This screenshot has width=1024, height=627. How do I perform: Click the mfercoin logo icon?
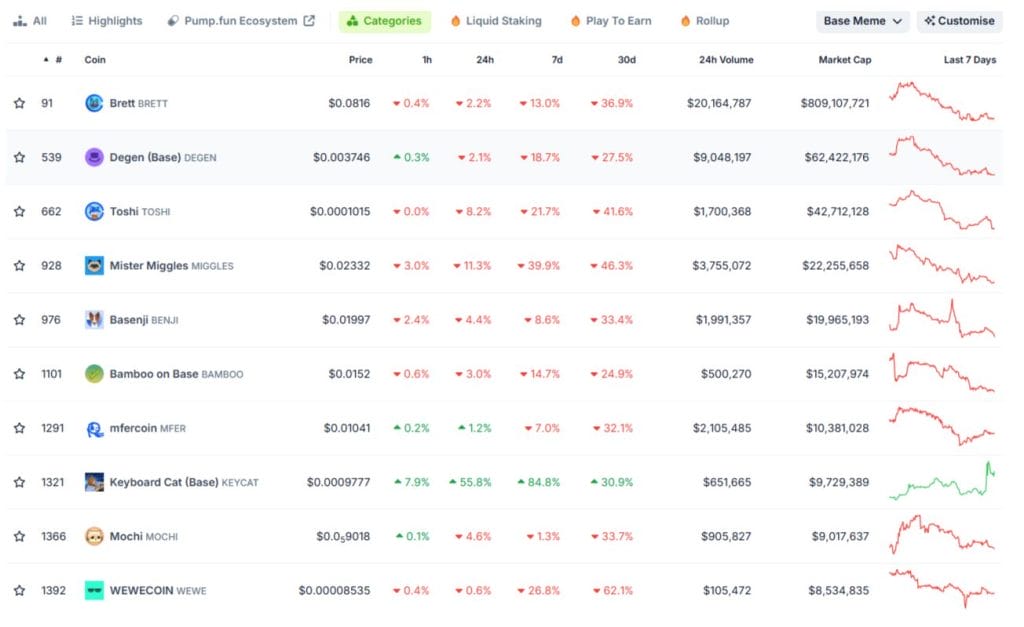point(94,428)
